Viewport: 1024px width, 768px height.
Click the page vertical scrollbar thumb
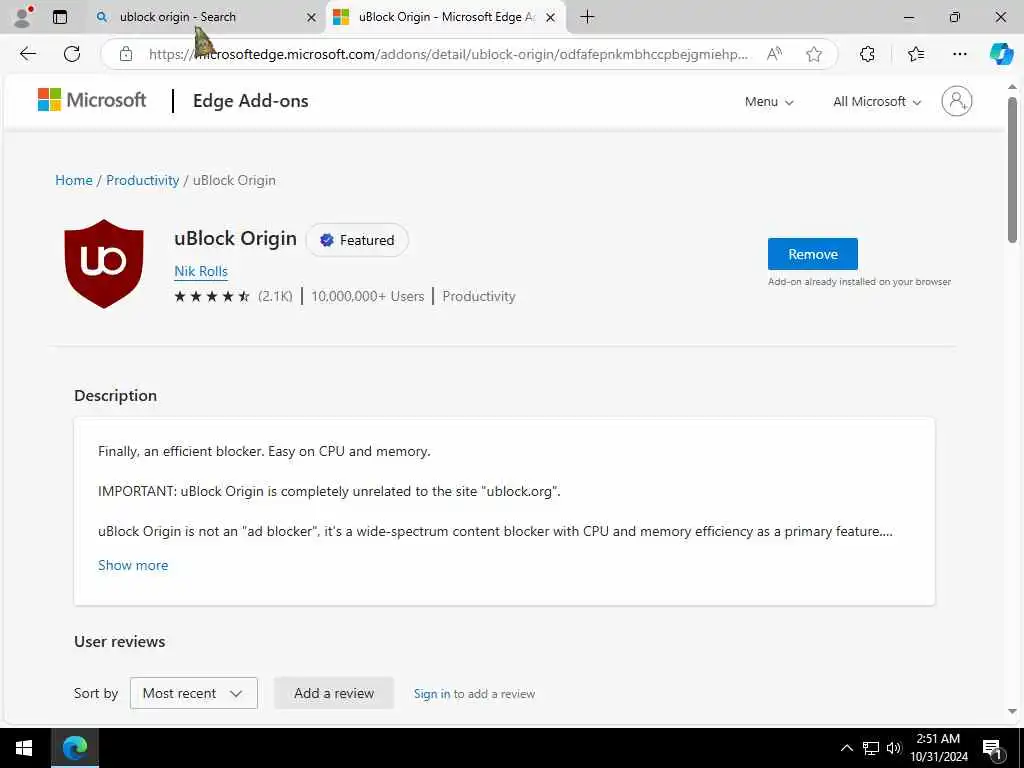click(x=1012, y=170)
